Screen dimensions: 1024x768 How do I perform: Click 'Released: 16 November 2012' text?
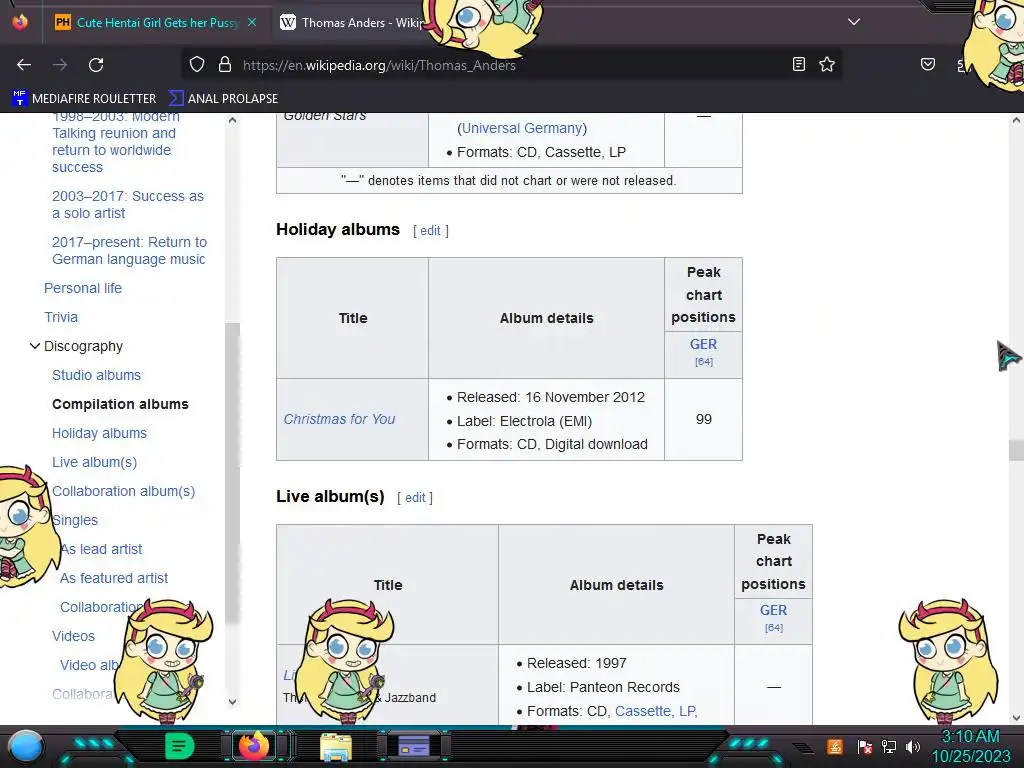point(551,397)
